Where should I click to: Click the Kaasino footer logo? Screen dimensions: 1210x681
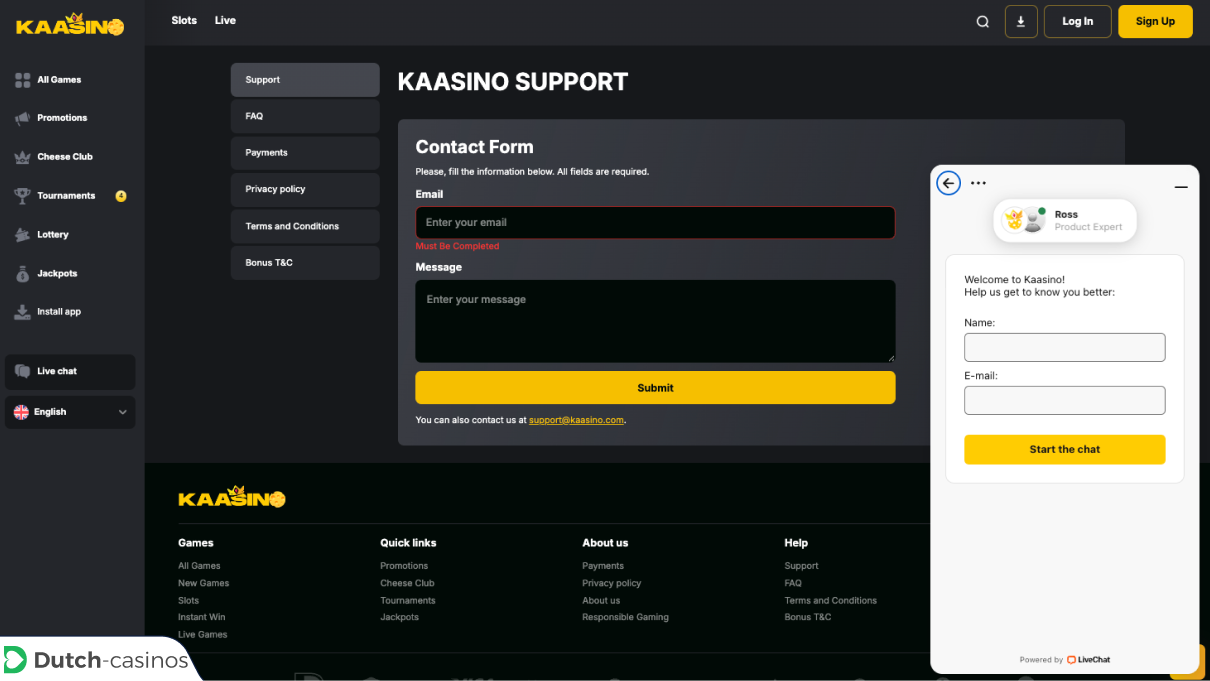pos(232,497)
